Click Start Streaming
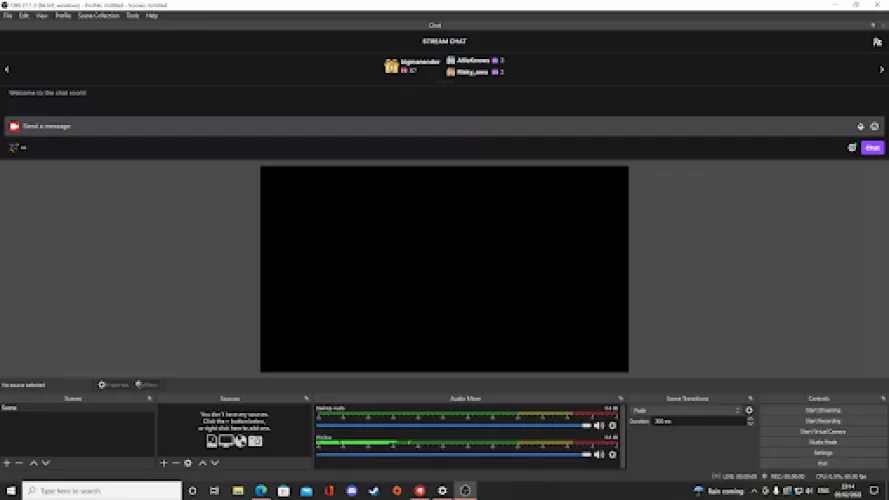 823,410
